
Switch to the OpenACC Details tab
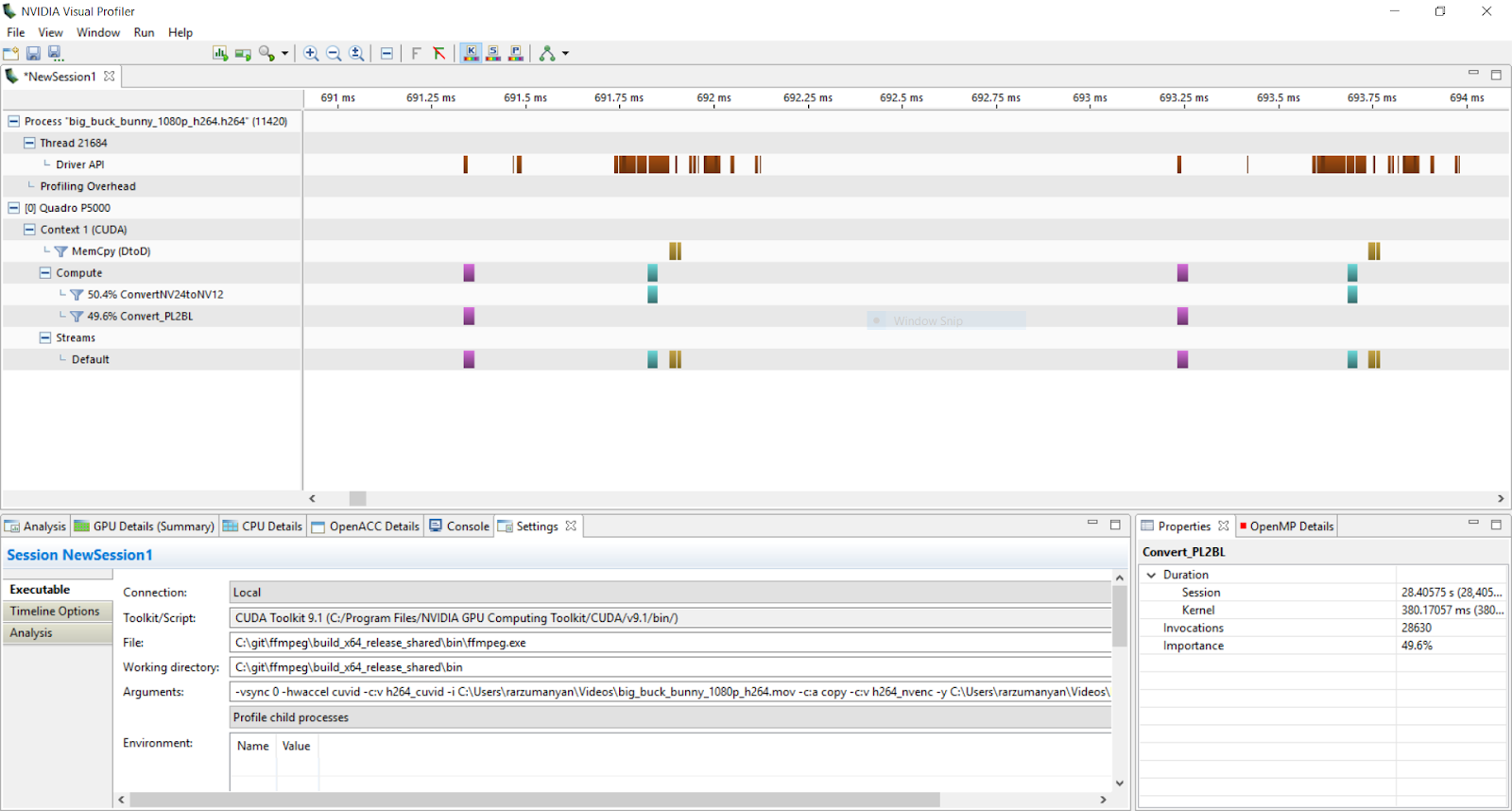coord(365,526)
